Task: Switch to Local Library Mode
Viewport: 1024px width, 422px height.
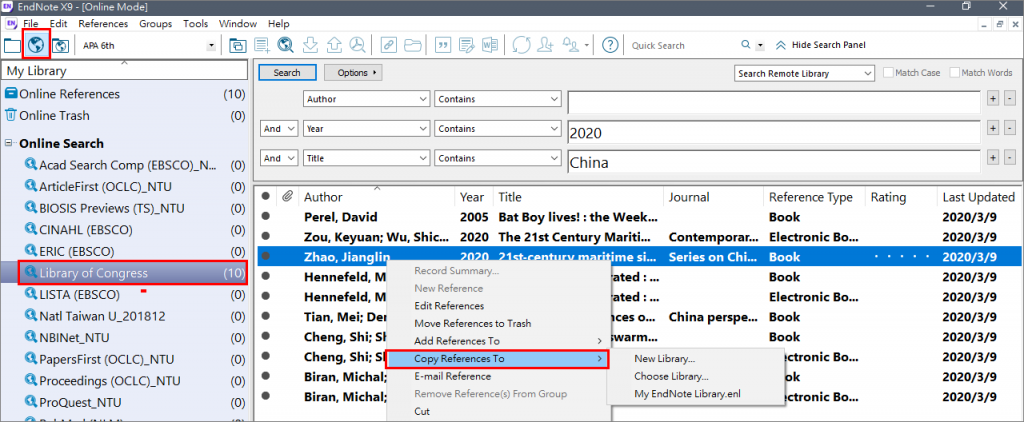Action: tap(12, 45)
